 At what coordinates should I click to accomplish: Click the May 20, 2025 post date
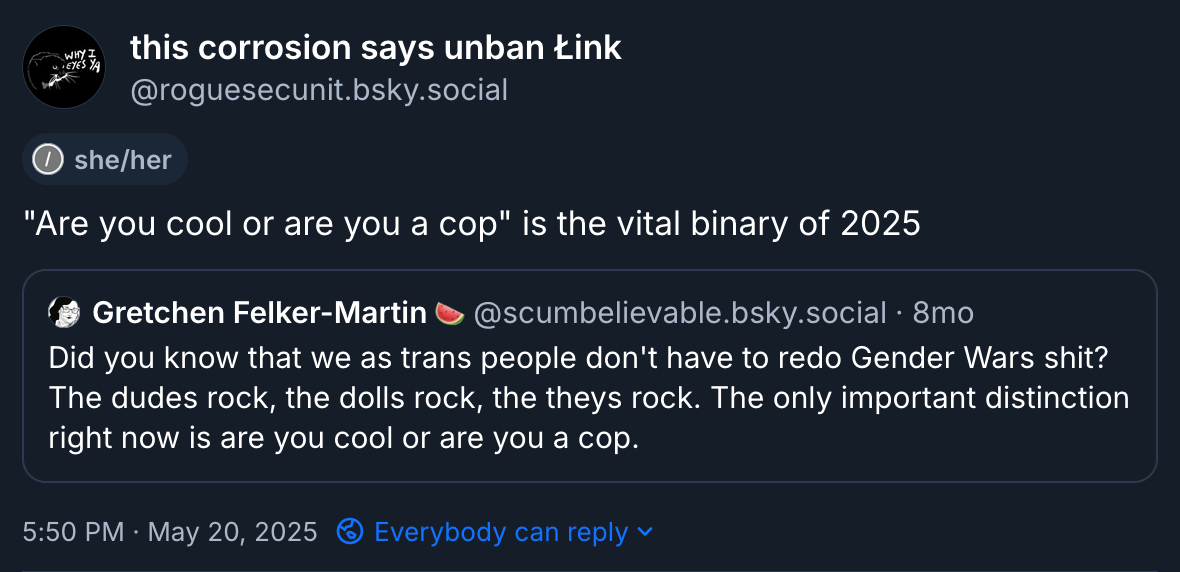[232, 531]
